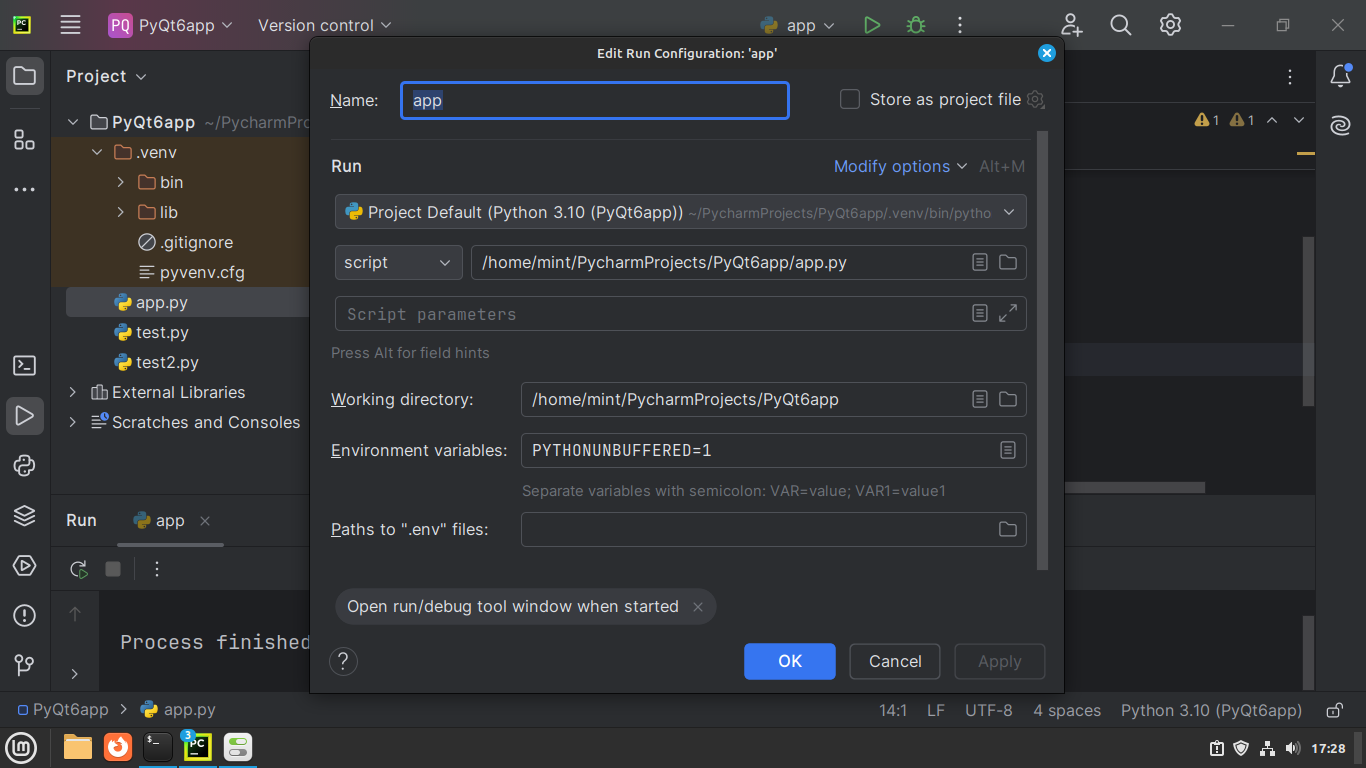Open the app run configuration selector
The width and height of the screenshot is (1366, 768).
coord(797,25)
